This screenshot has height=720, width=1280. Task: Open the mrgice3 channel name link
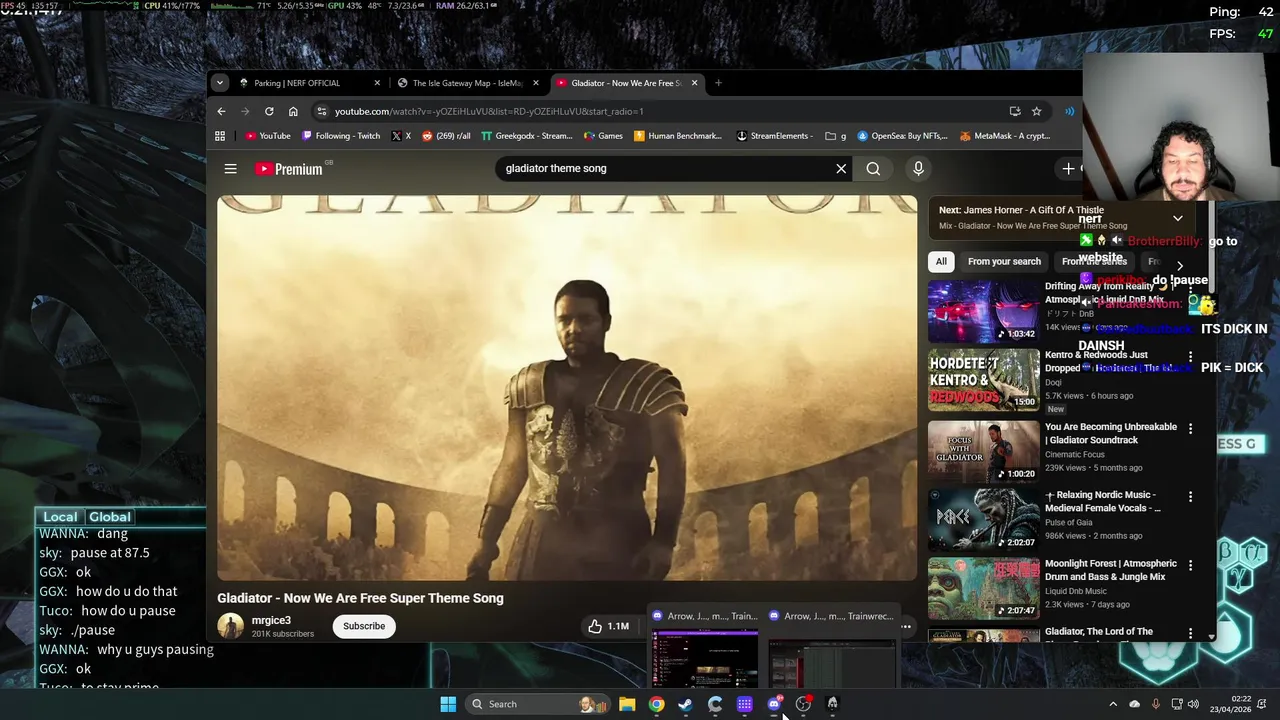pyautogui.click(x=271, y=620)
